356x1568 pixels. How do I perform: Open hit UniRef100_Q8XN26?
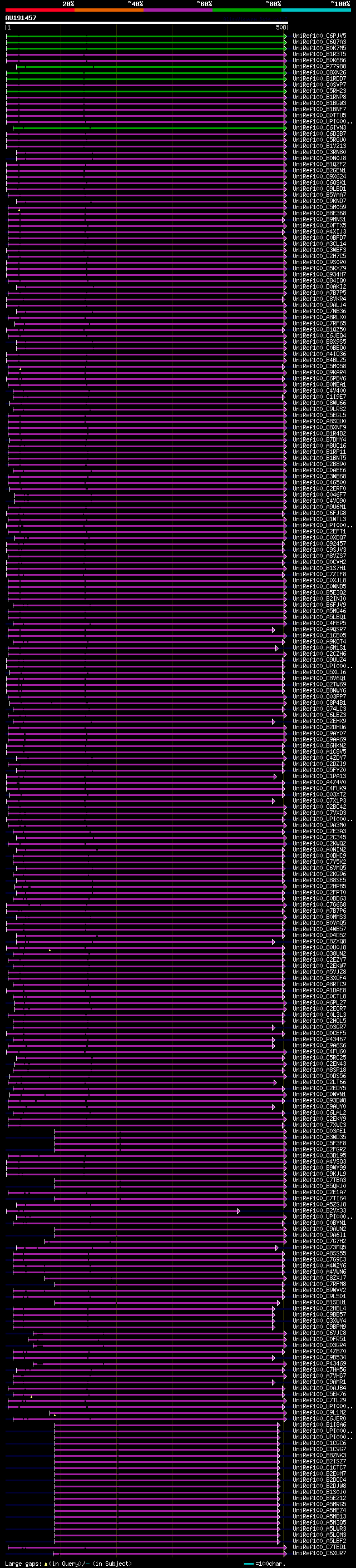pos(319,72)
